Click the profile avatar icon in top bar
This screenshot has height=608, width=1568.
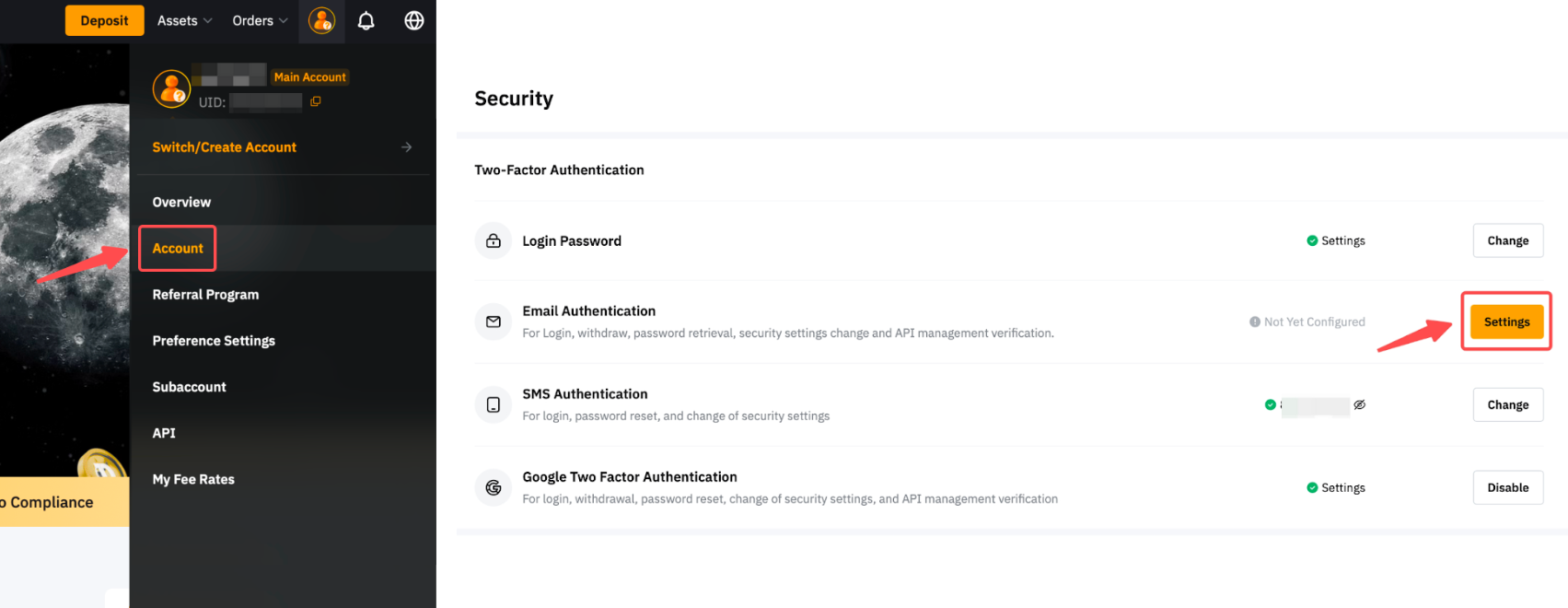pos(321,20)
